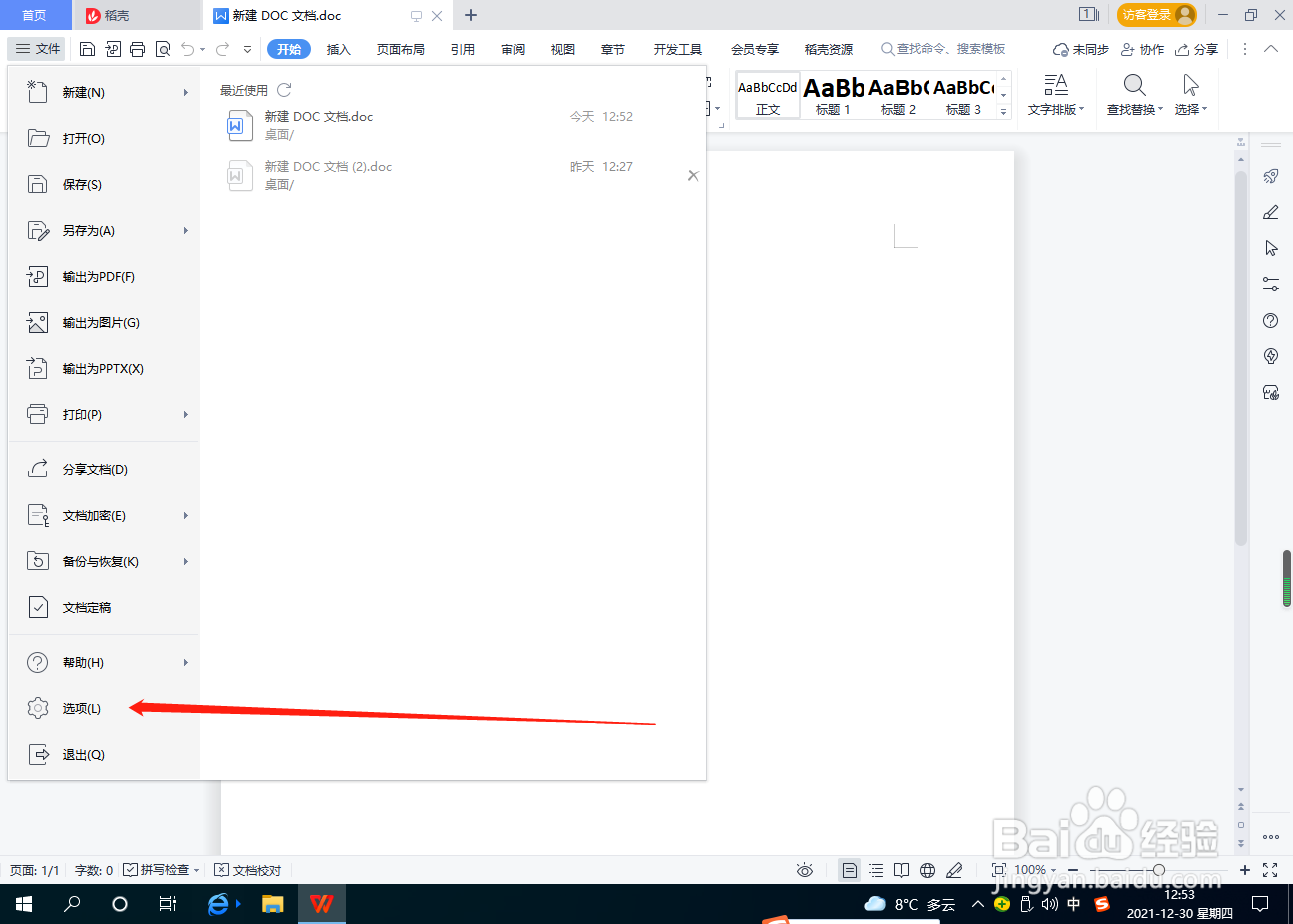Select 标题 1 style in gallery
1293x924 pixels.
pyautogui.click(x=833, y=96)
